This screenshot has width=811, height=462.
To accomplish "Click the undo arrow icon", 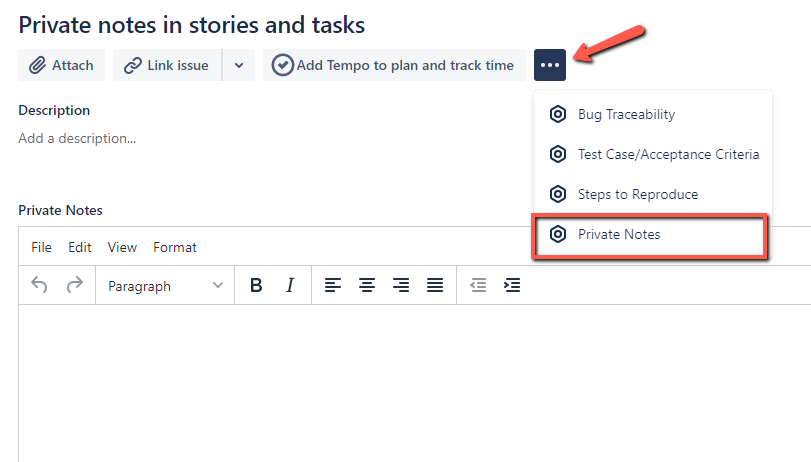I will 40,286.
